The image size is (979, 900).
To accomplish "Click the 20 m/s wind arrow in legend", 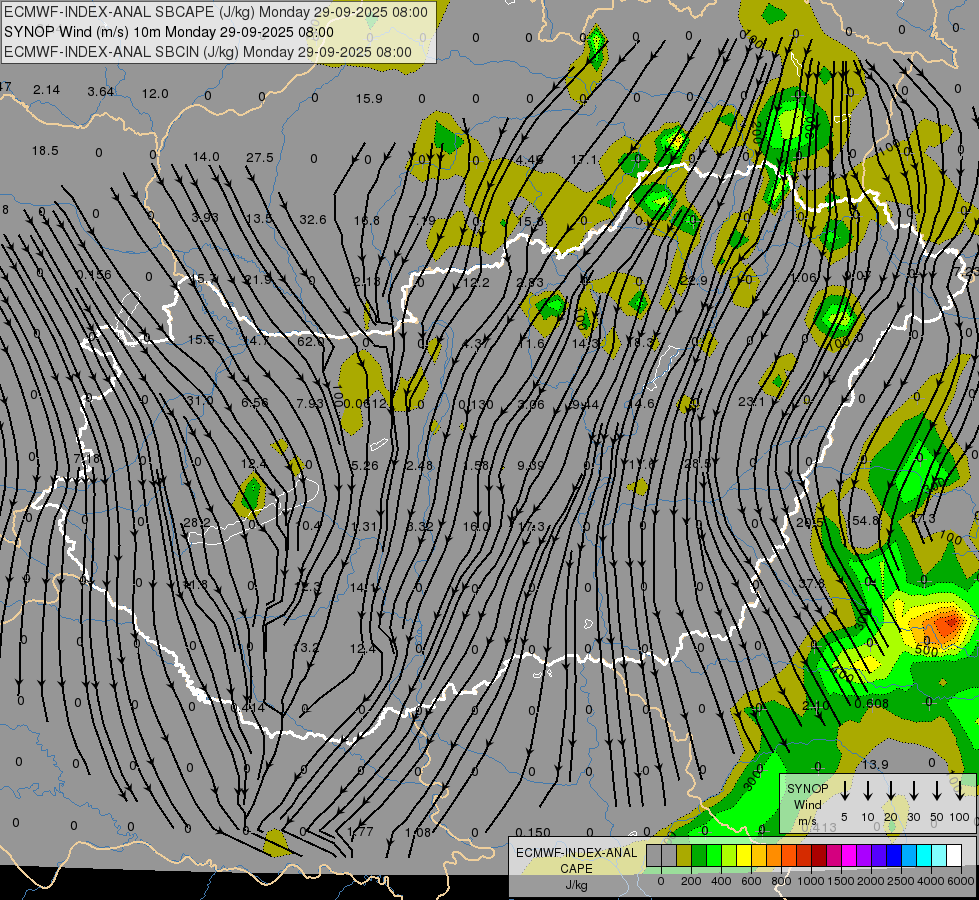I will coord(891,790).
